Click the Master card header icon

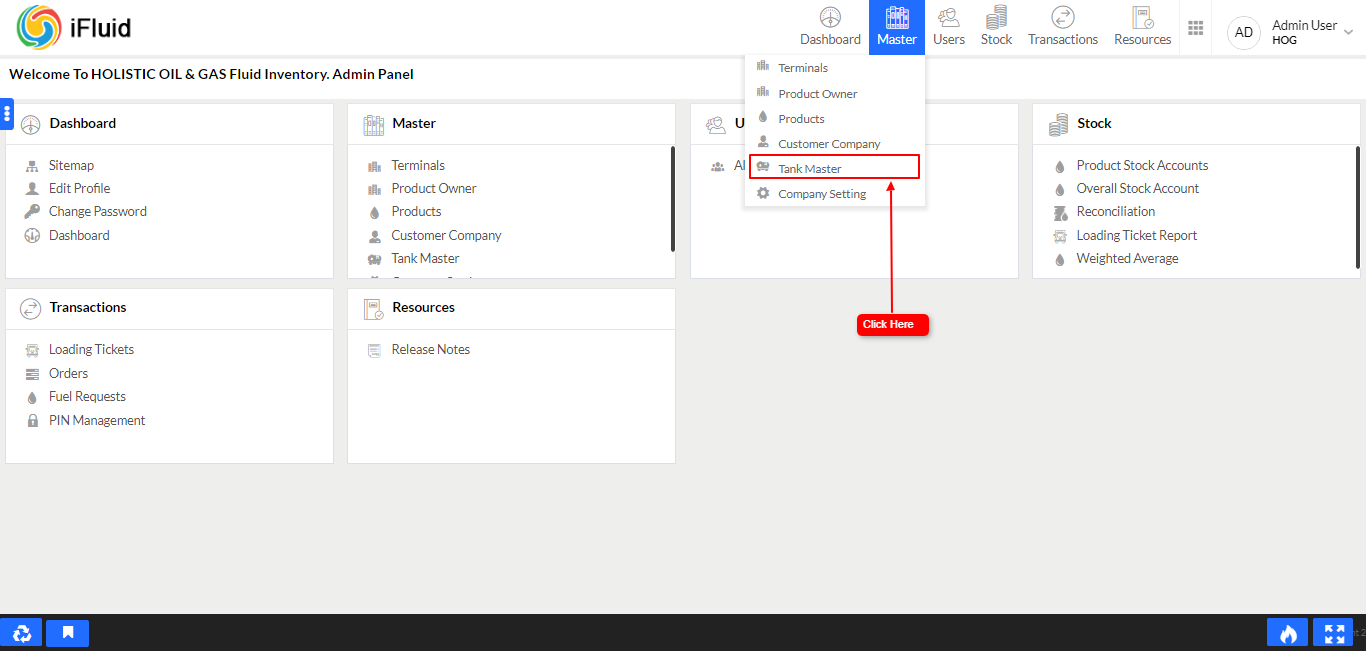pos(373,124)
